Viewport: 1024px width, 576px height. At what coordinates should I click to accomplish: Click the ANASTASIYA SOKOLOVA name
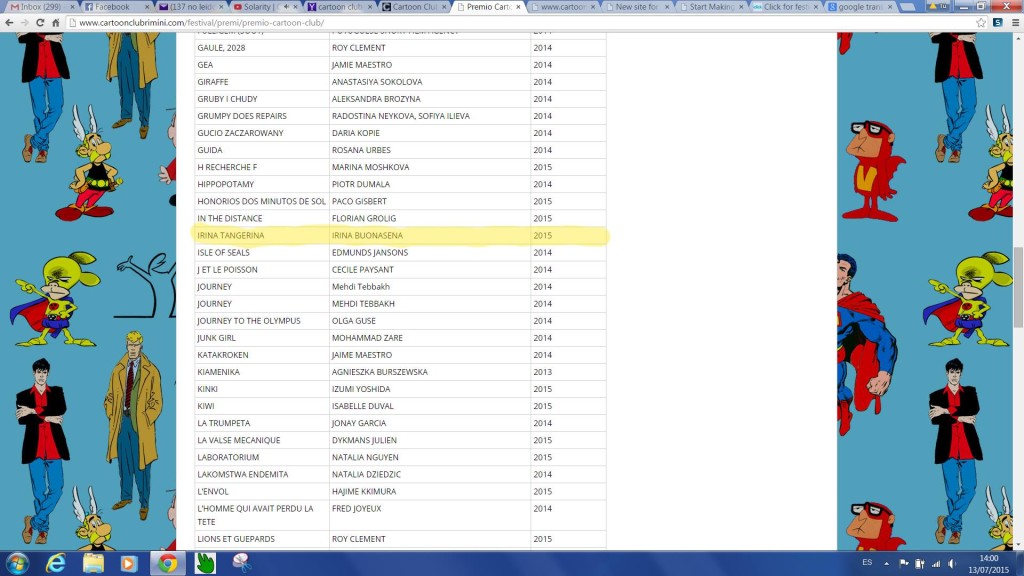(x=377, y=82)
